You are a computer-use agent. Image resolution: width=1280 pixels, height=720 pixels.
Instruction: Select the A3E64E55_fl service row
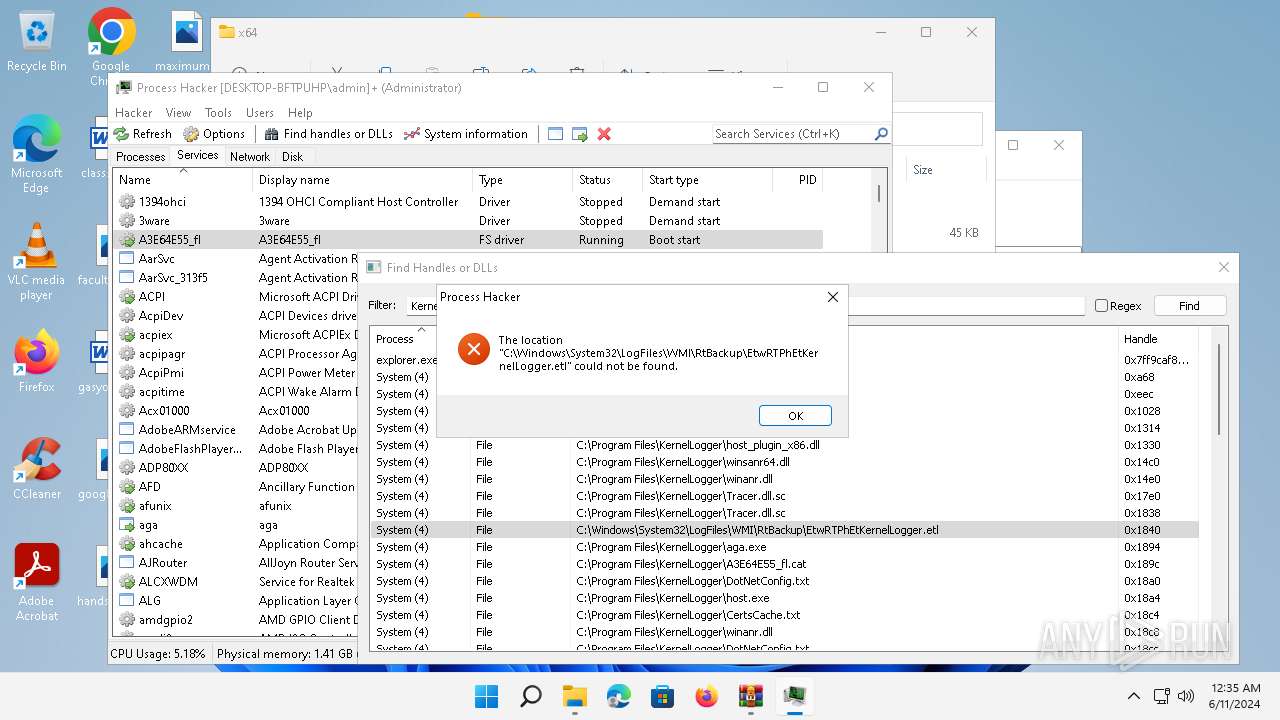click(x=467, y=240)
